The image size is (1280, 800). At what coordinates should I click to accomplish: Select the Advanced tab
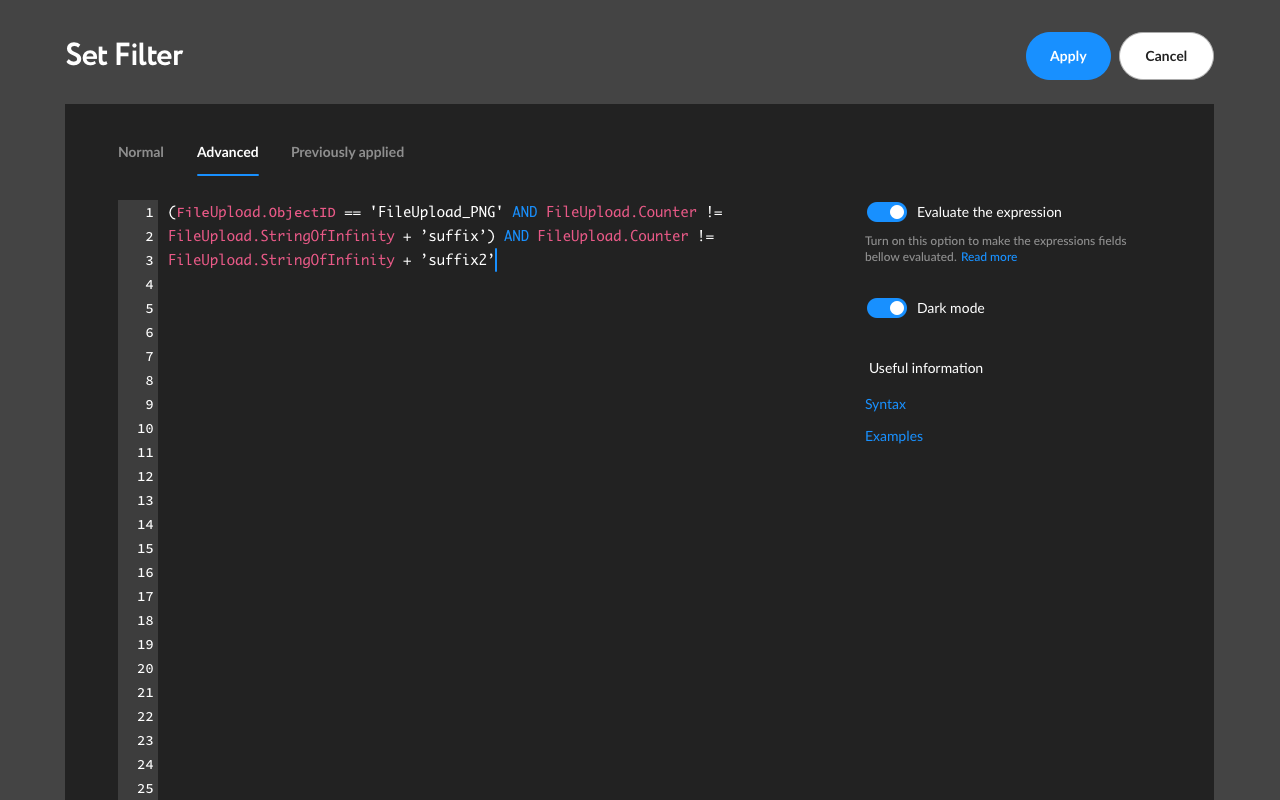[228, 152]
